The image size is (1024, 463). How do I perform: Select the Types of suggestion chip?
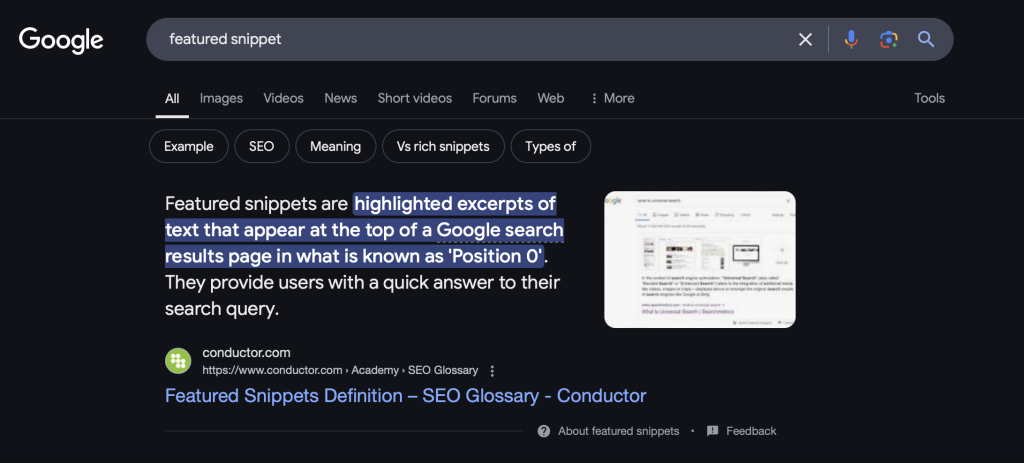point(551,146)
